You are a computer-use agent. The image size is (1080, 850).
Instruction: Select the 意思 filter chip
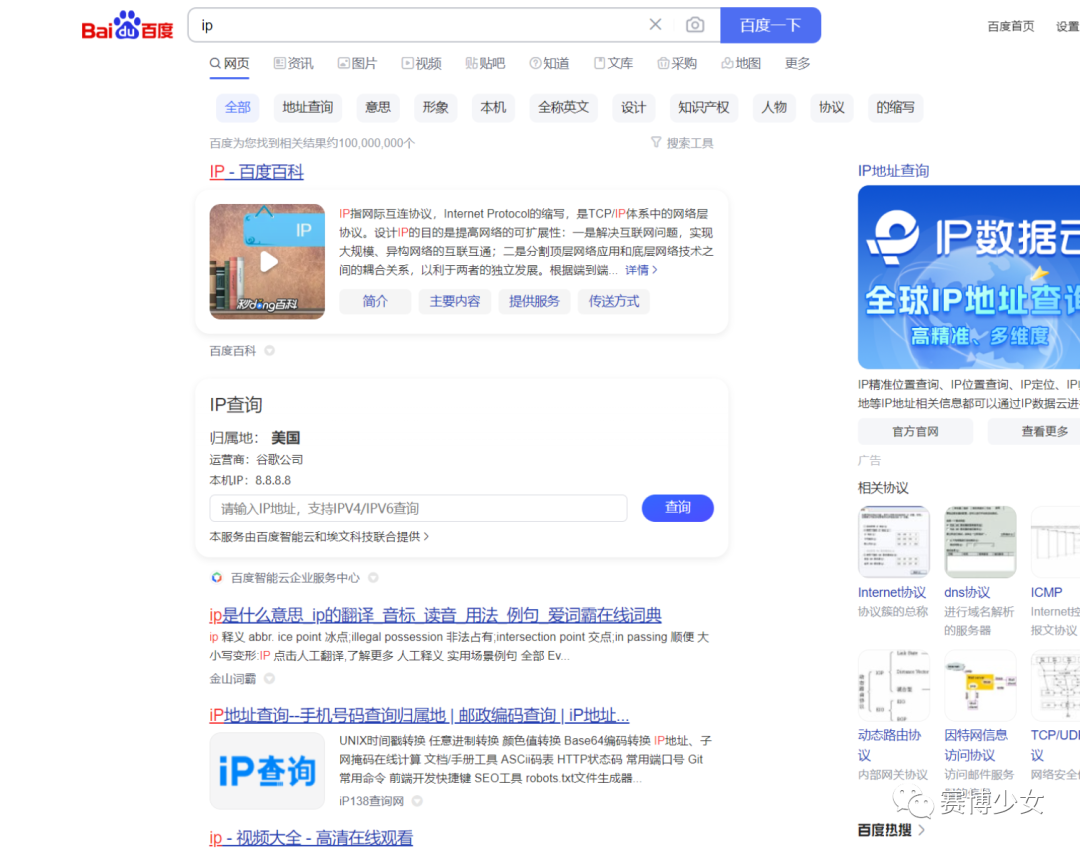(x=378, y=107)
